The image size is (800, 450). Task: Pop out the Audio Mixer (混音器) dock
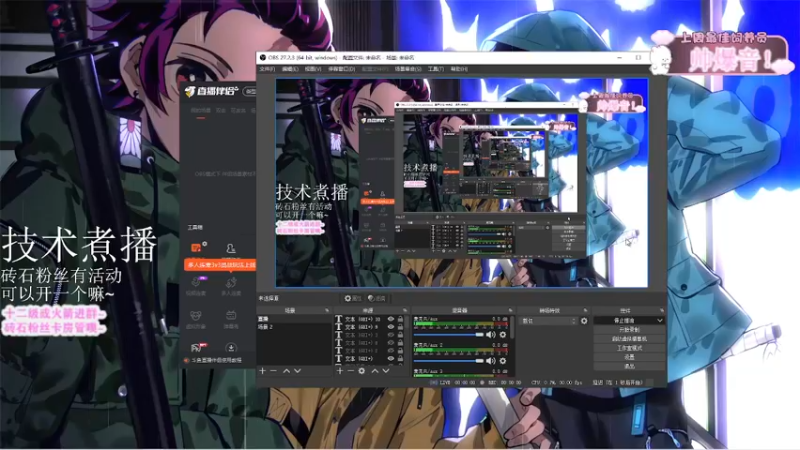510,310
